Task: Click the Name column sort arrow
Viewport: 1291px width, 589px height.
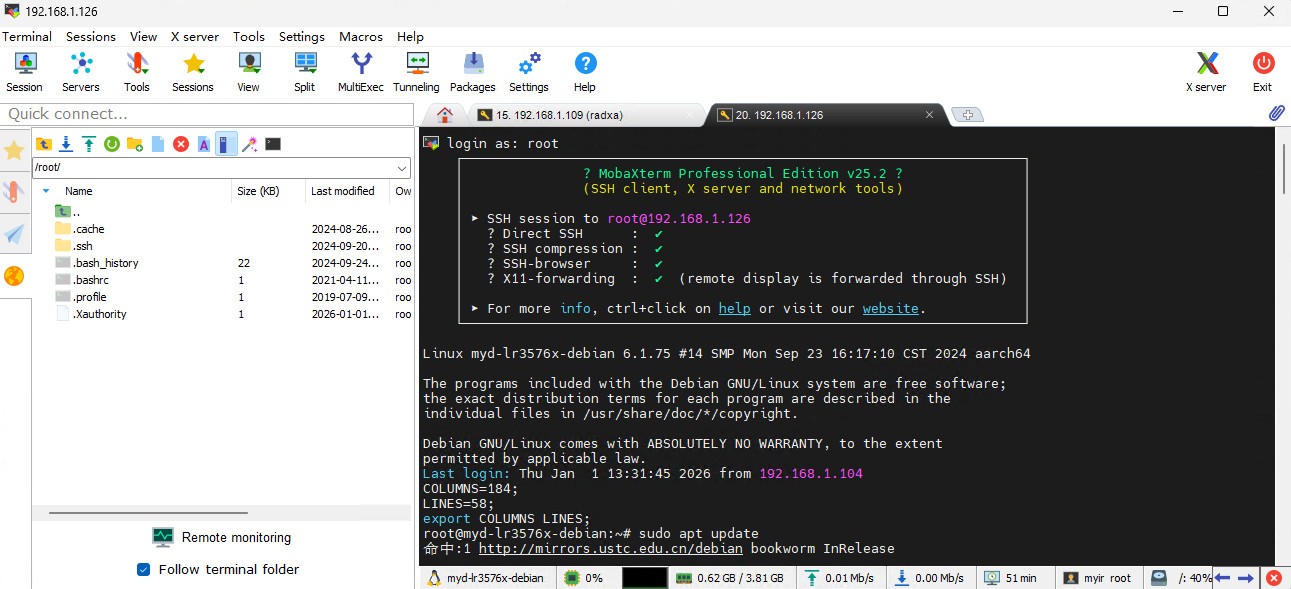Action: pyautogui.click(x=46, y=191)
